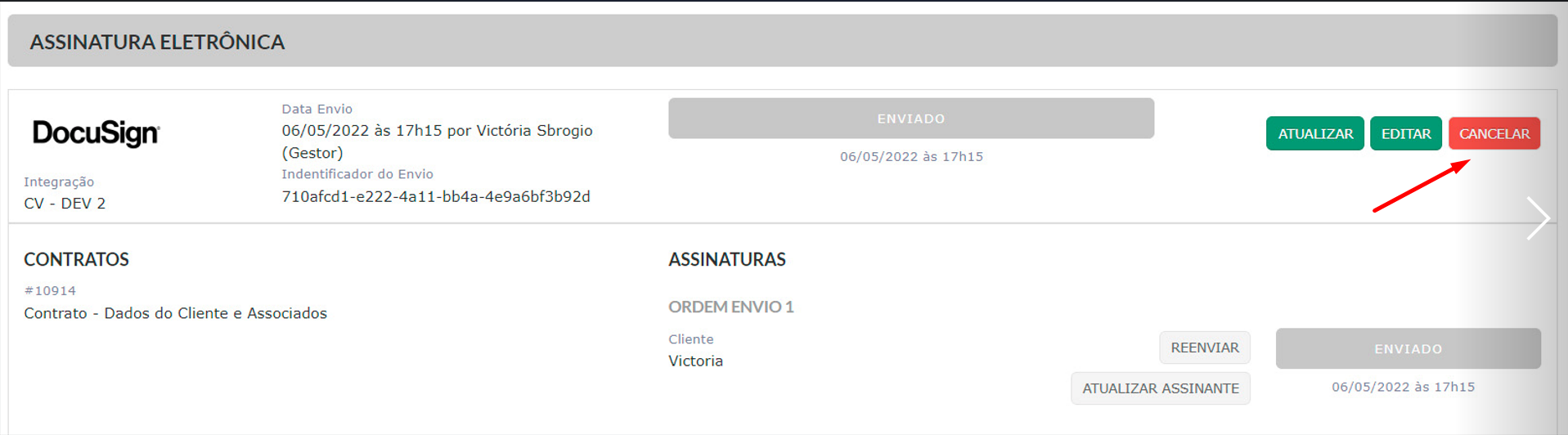
Task: Click the client name Victoria
Action: point(695,361)
